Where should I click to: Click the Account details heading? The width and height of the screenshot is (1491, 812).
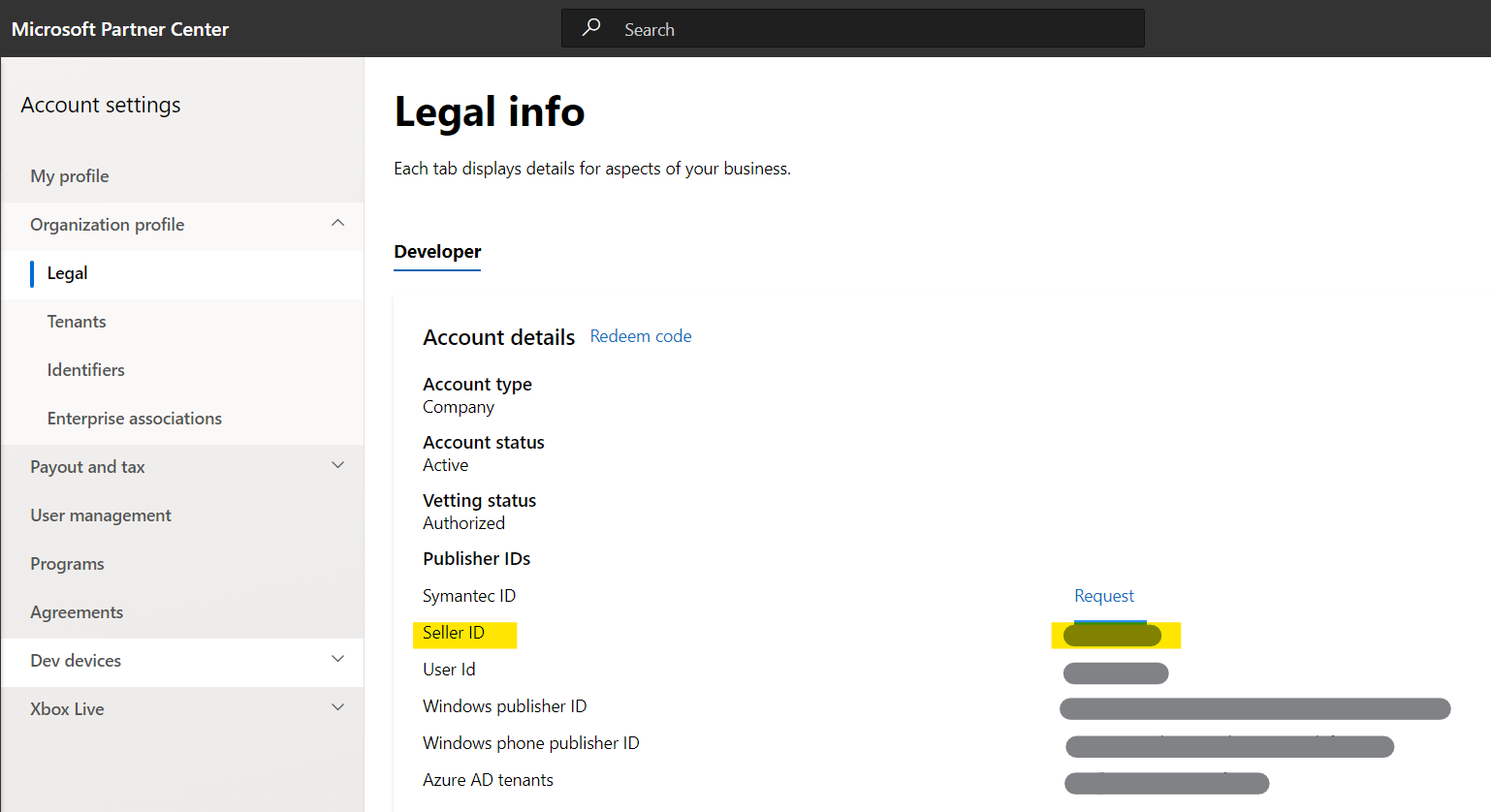[499, 337]
